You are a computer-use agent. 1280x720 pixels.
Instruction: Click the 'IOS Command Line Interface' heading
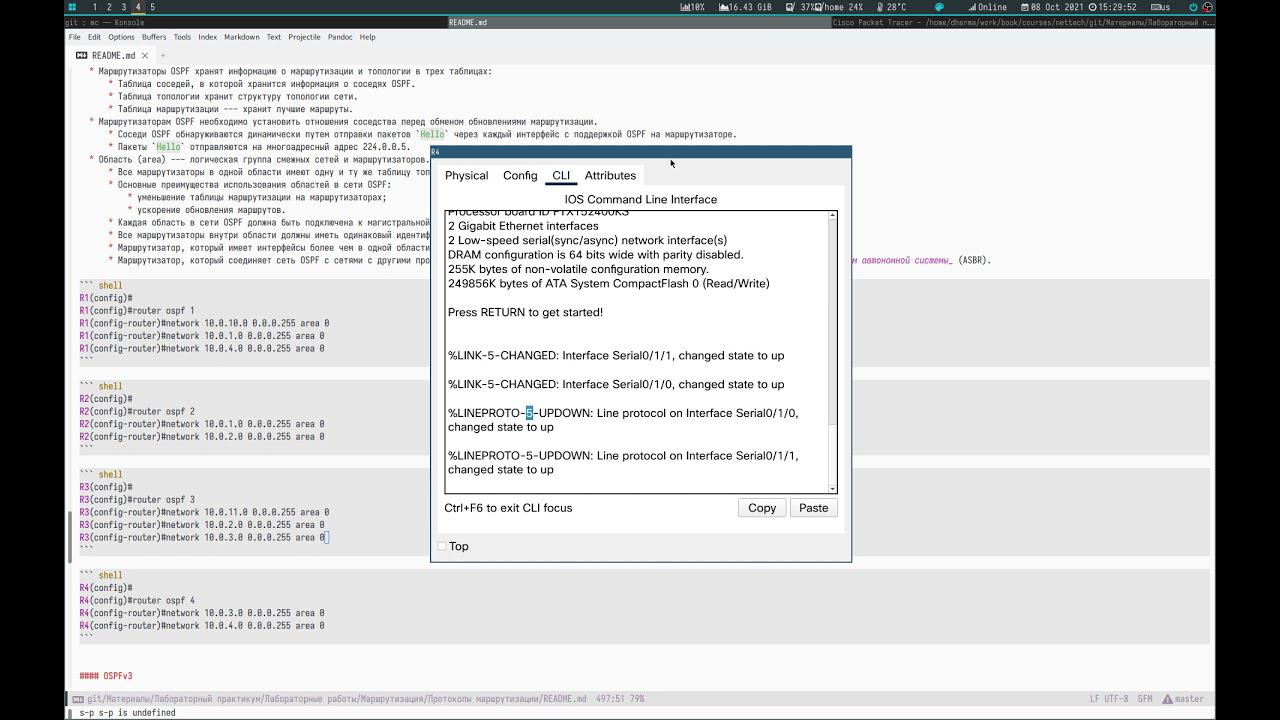pos(640,199)
